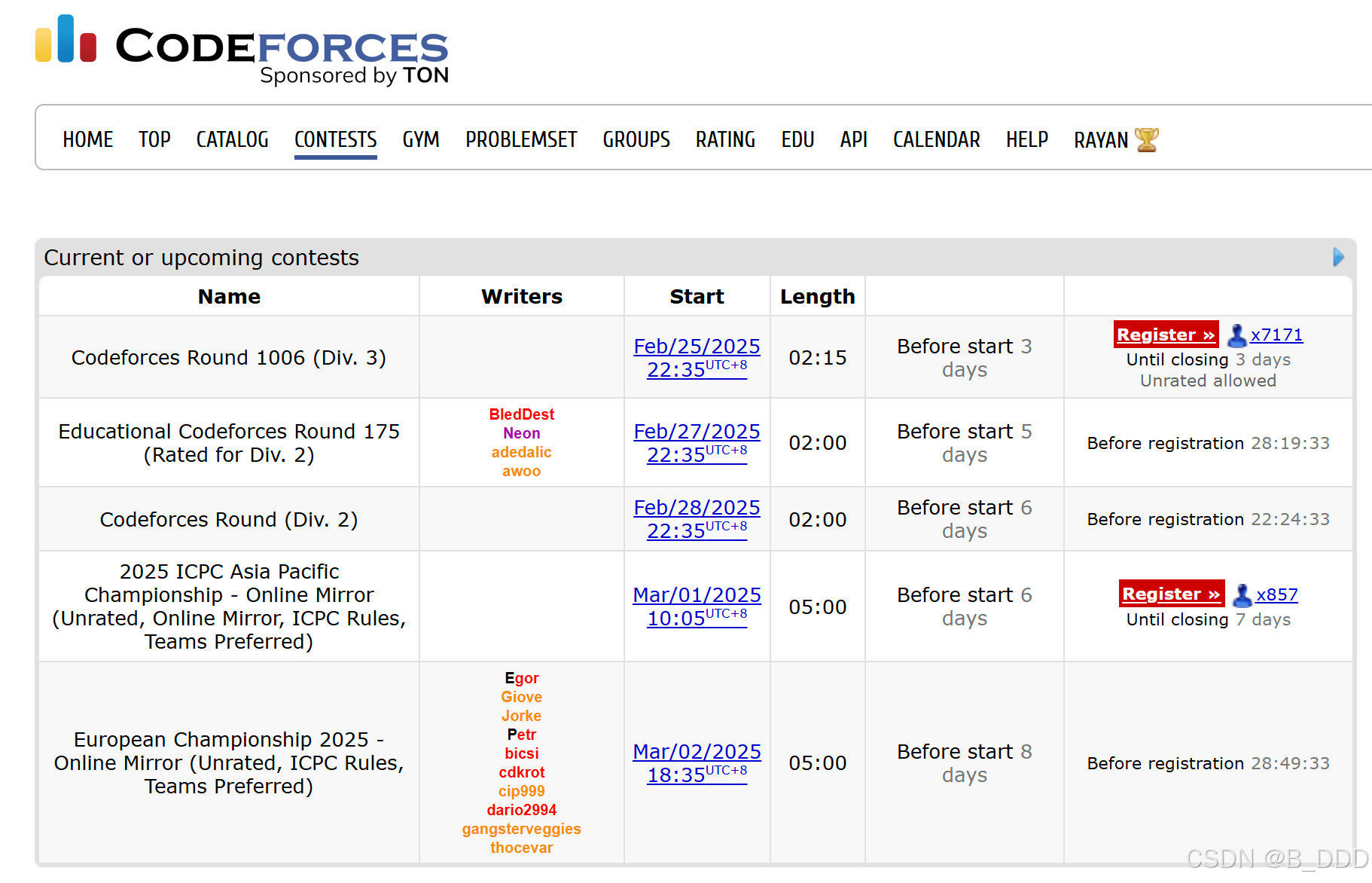Click the Name column header
1372x883 pixels.
[229, 296]
